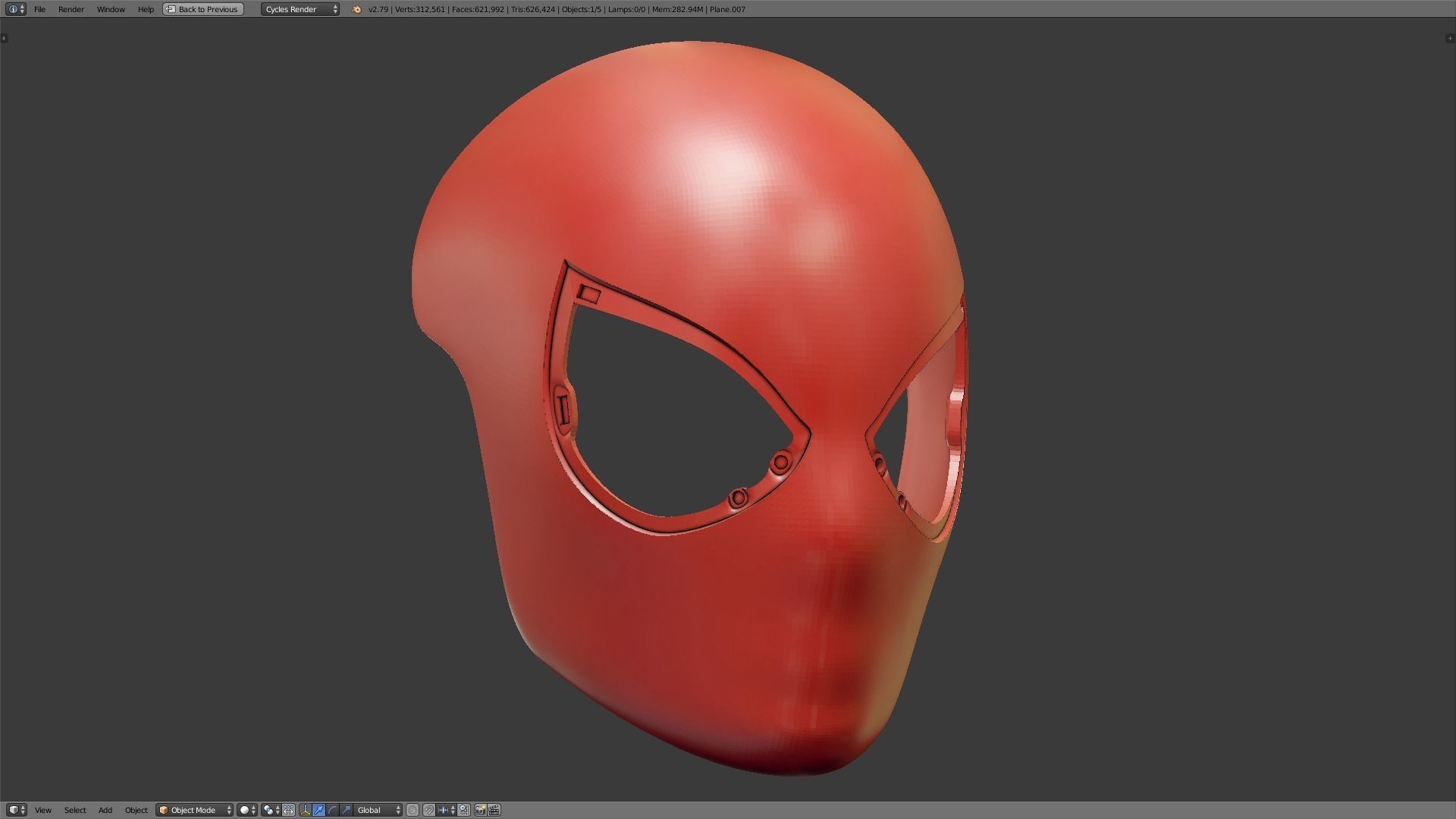The image size is (1456, 819).
Task: Toggle the scale manipulator icon
Action: tap(346, 810)
